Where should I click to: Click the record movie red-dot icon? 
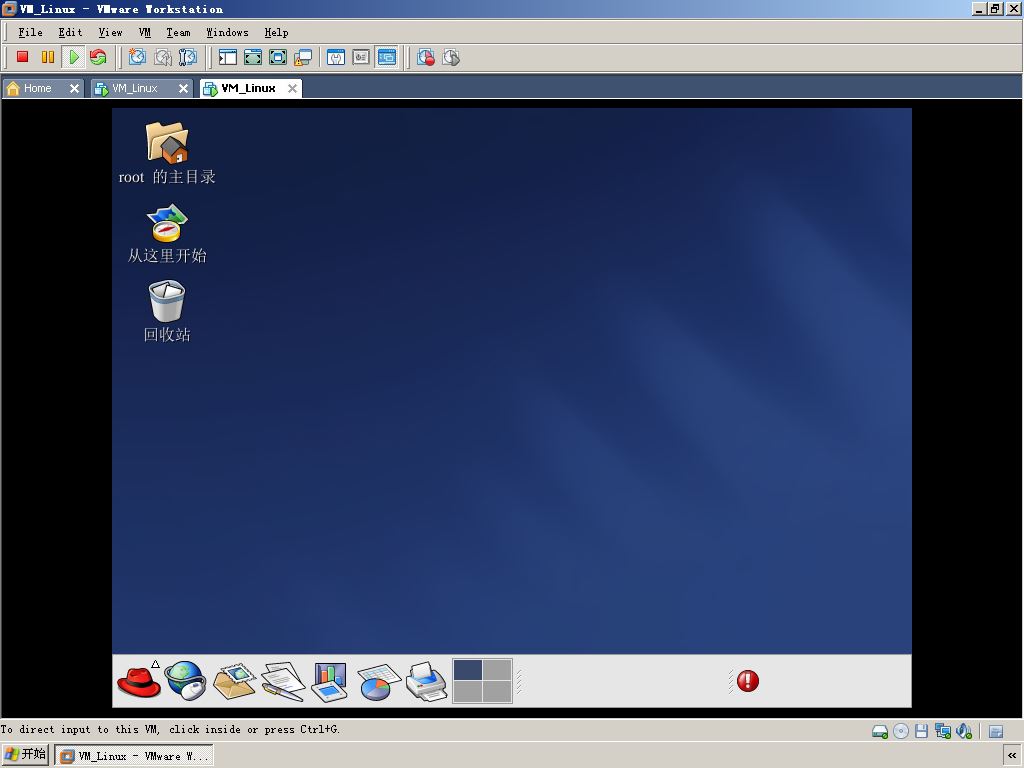[x=426, y=57]
